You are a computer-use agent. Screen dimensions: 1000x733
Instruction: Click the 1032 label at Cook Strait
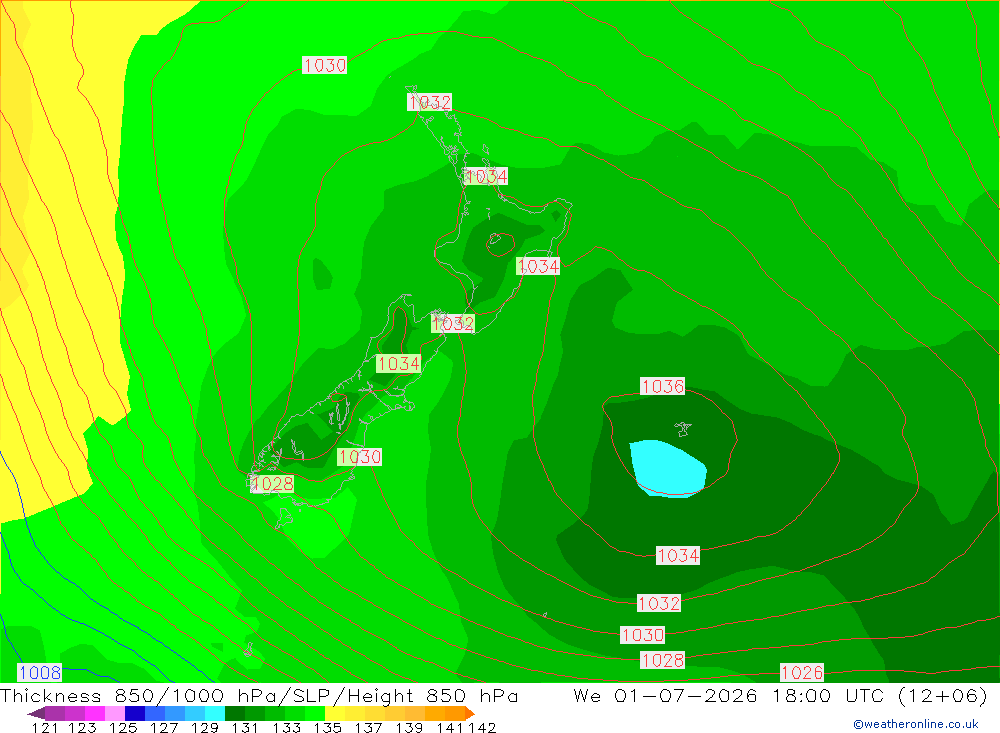453,323
